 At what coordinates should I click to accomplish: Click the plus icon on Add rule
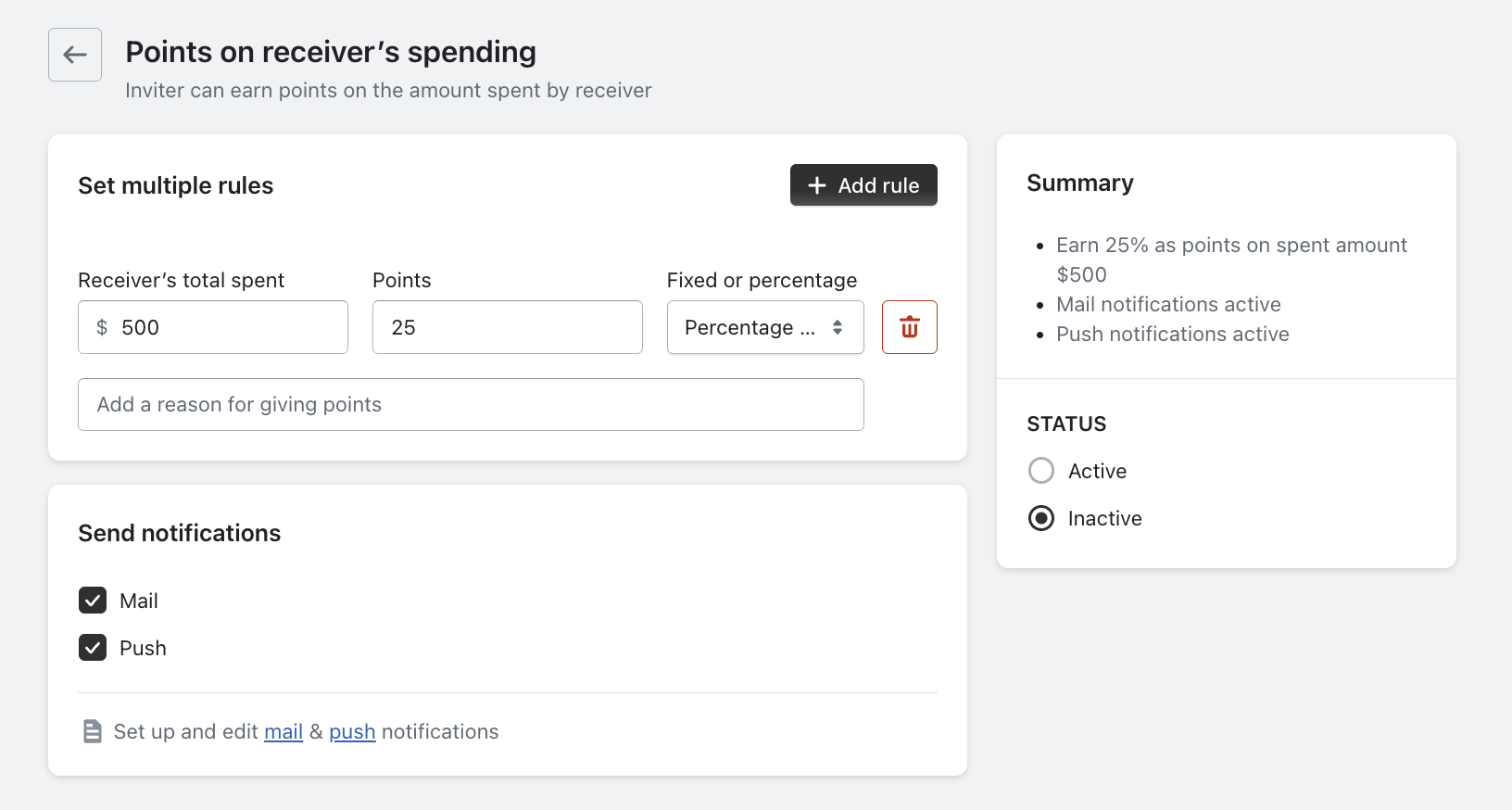coord(816,185)
